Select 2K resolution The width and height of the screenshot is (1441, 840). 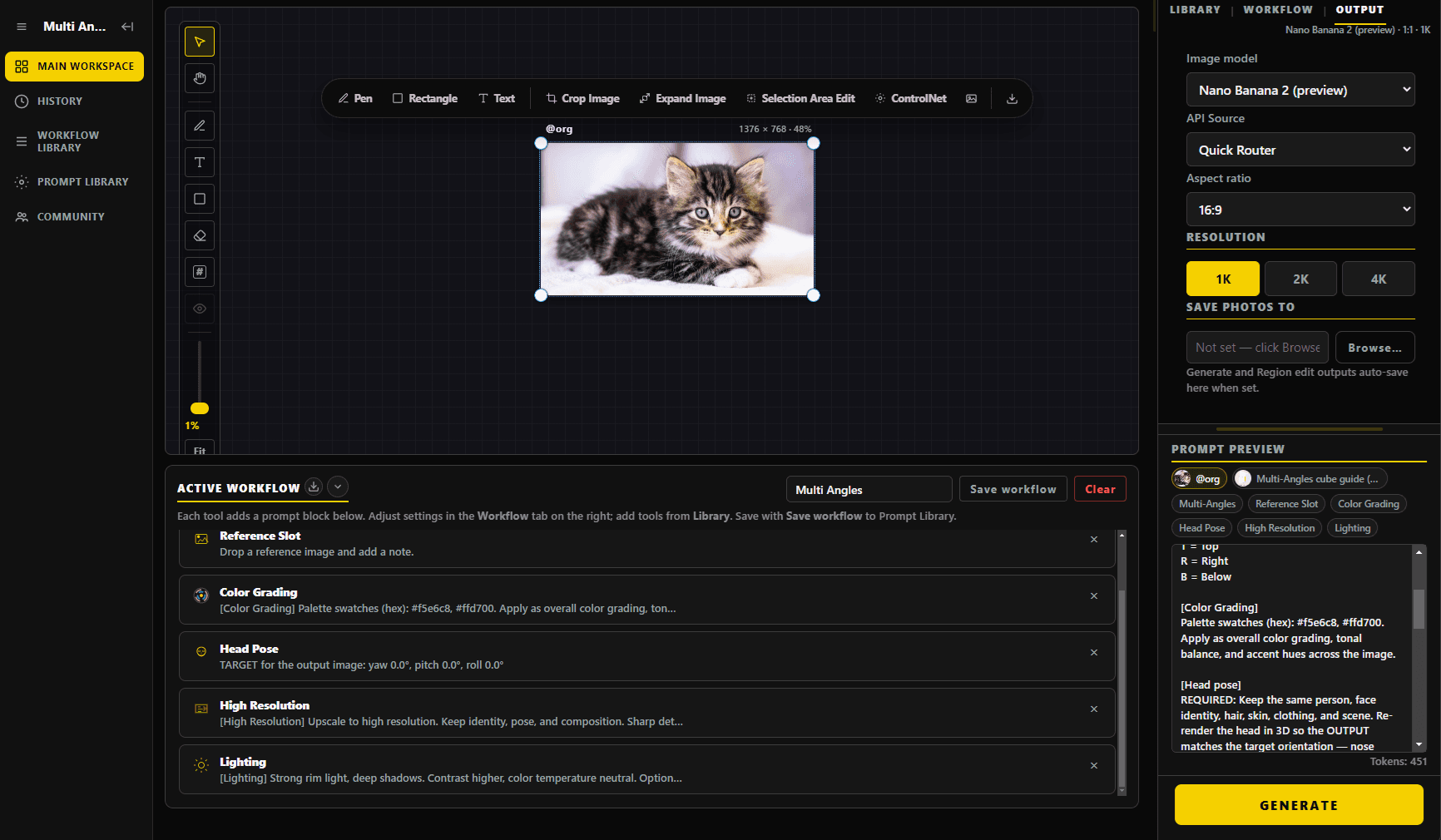coord(1300,279)
